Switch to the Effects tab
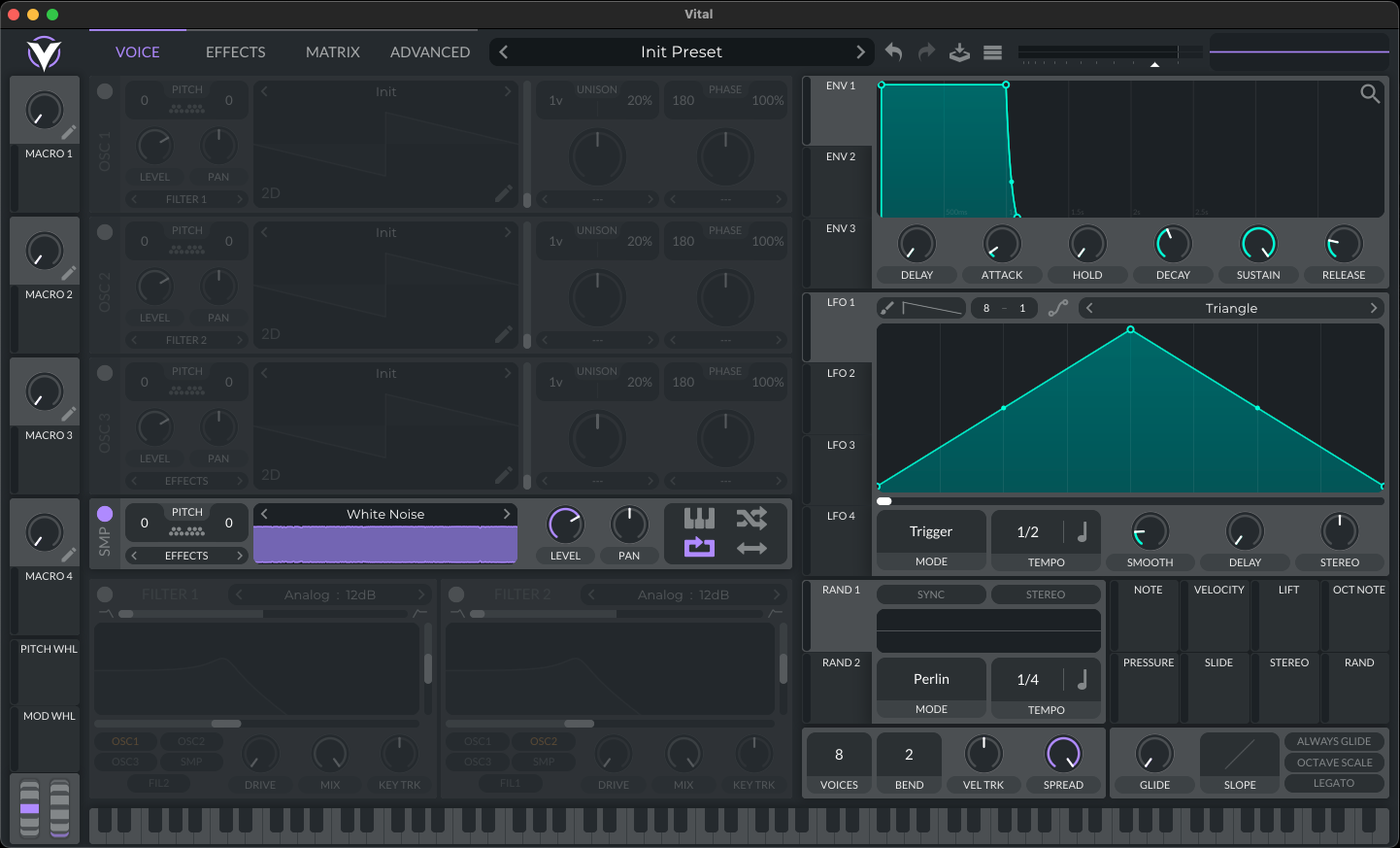 coord(236,52)
